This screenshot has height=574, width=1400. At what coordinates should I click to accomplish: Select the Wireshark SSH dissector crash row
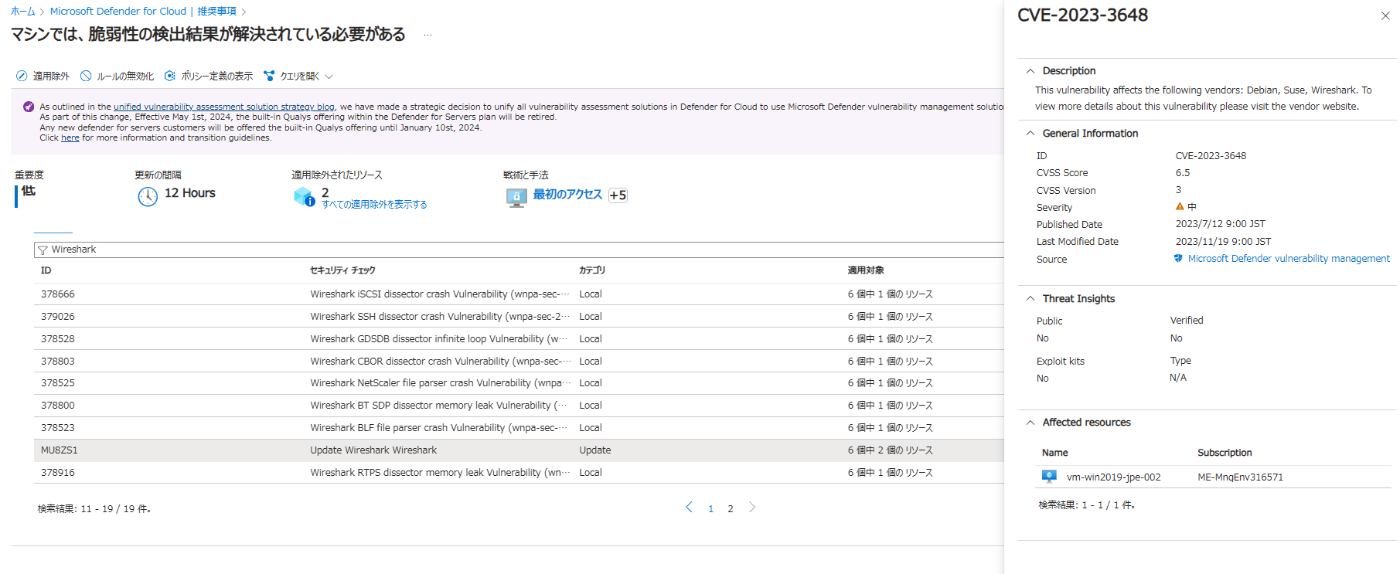pos(518,316)
